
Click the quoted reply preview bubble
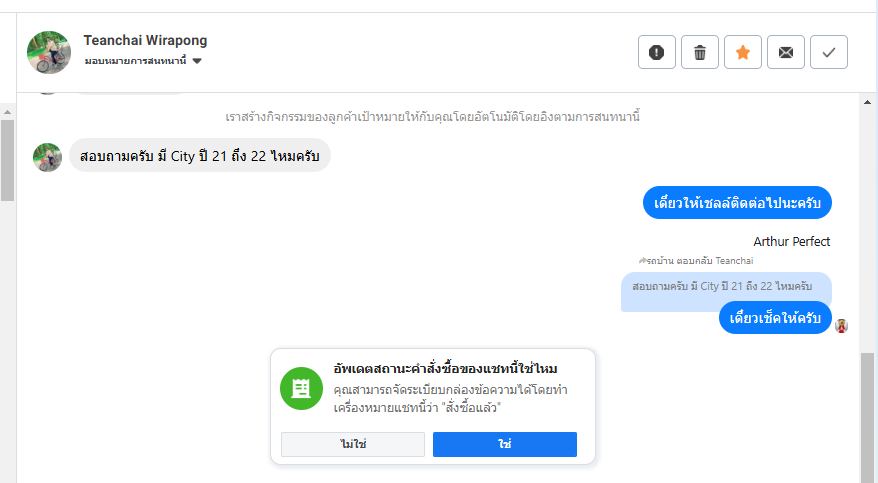[x=725, y=286]
